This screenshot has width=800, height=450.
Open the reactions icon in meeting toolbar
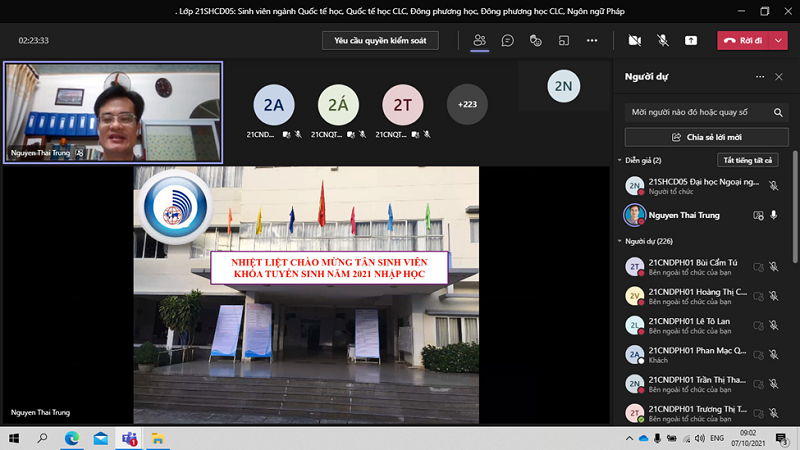(536, 40)
